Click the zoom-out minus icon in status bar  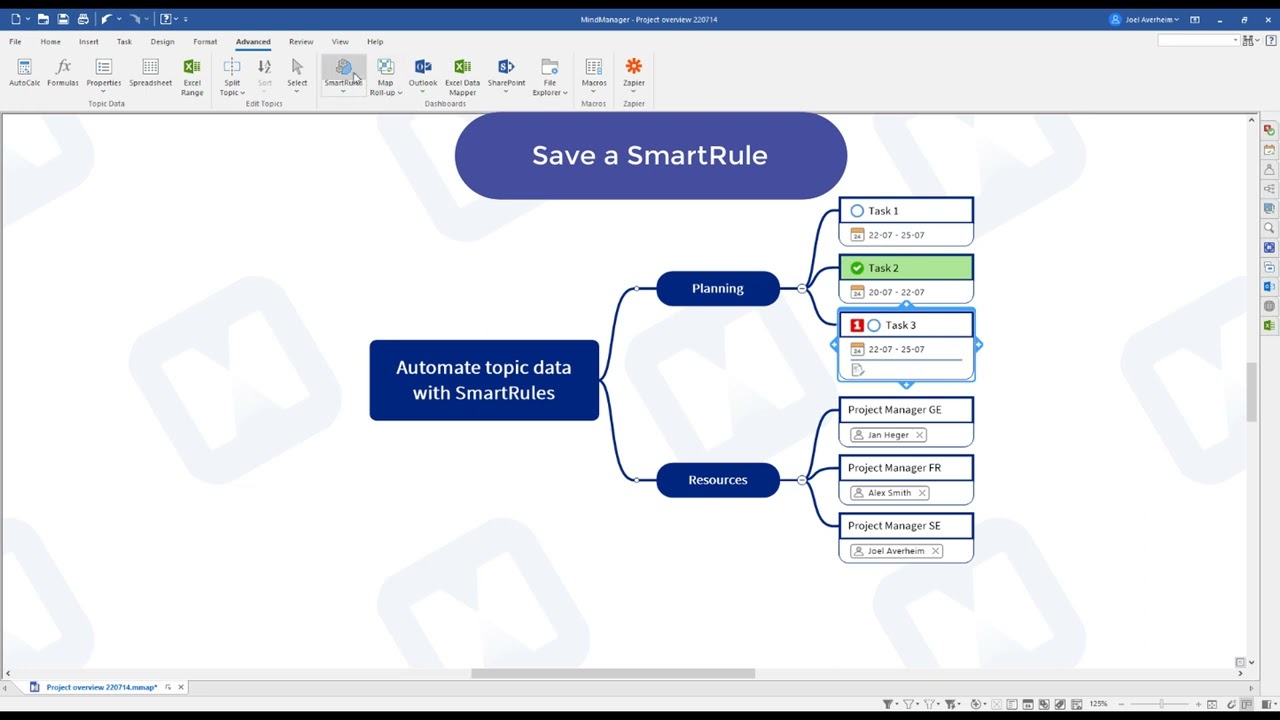(x=1122, y=704)
